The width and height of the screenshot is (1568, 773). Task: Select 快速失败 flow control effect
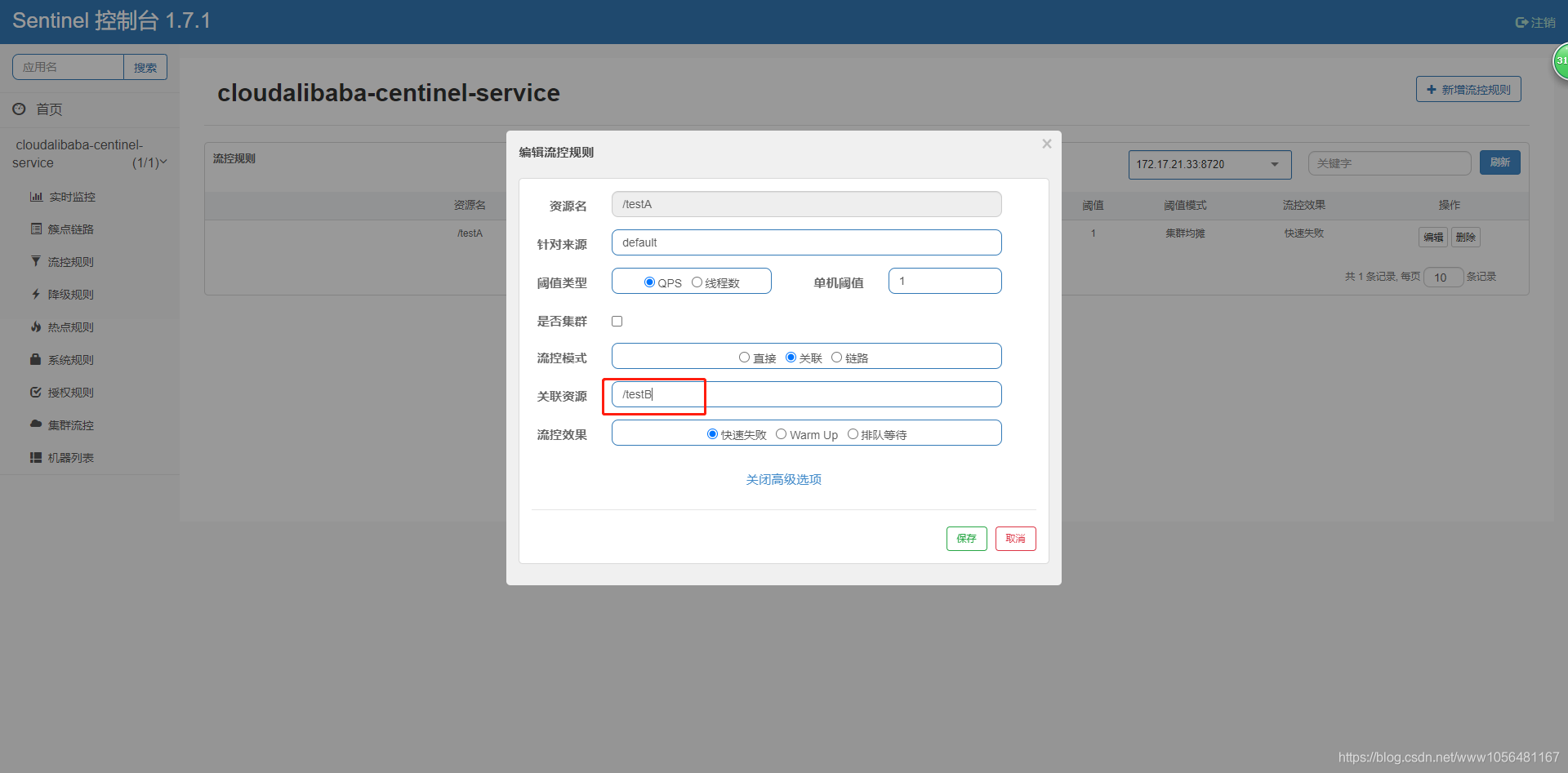712,434
